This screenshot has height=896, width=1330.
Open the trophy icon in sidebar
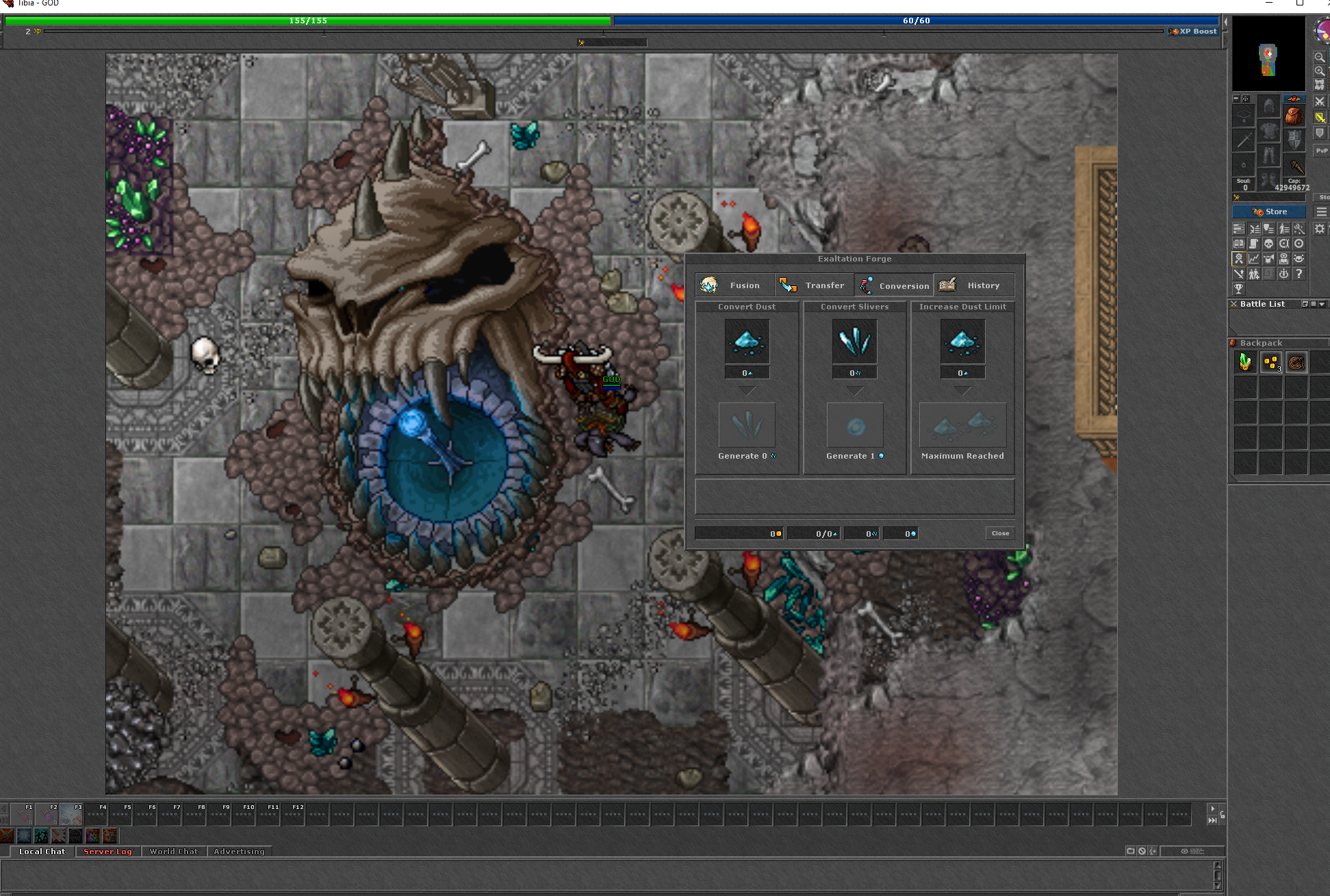point(1238,289)
